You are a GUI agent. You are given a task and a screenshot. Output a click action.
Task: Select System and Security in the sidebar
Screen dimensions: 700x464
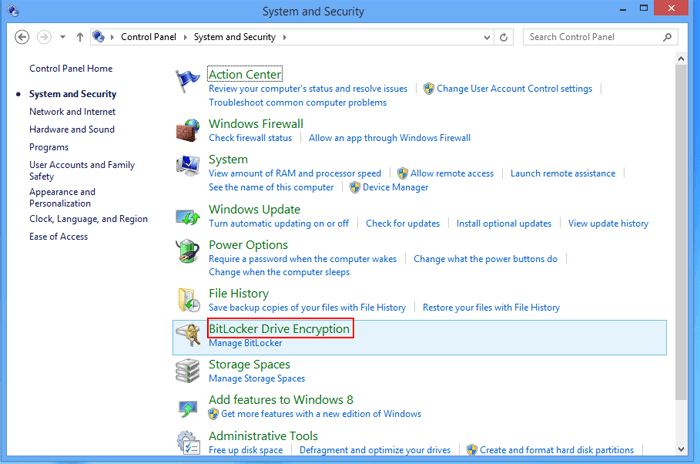tap(73, 94)
